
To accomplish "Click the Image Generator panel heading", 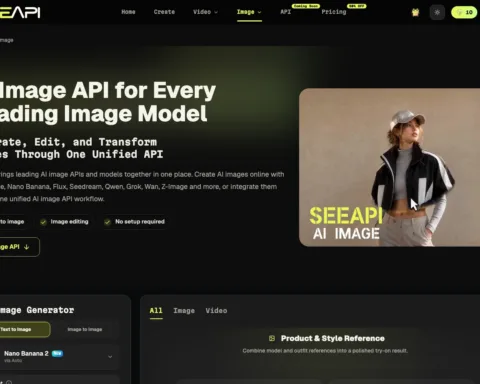I will (x=37, y=310).
